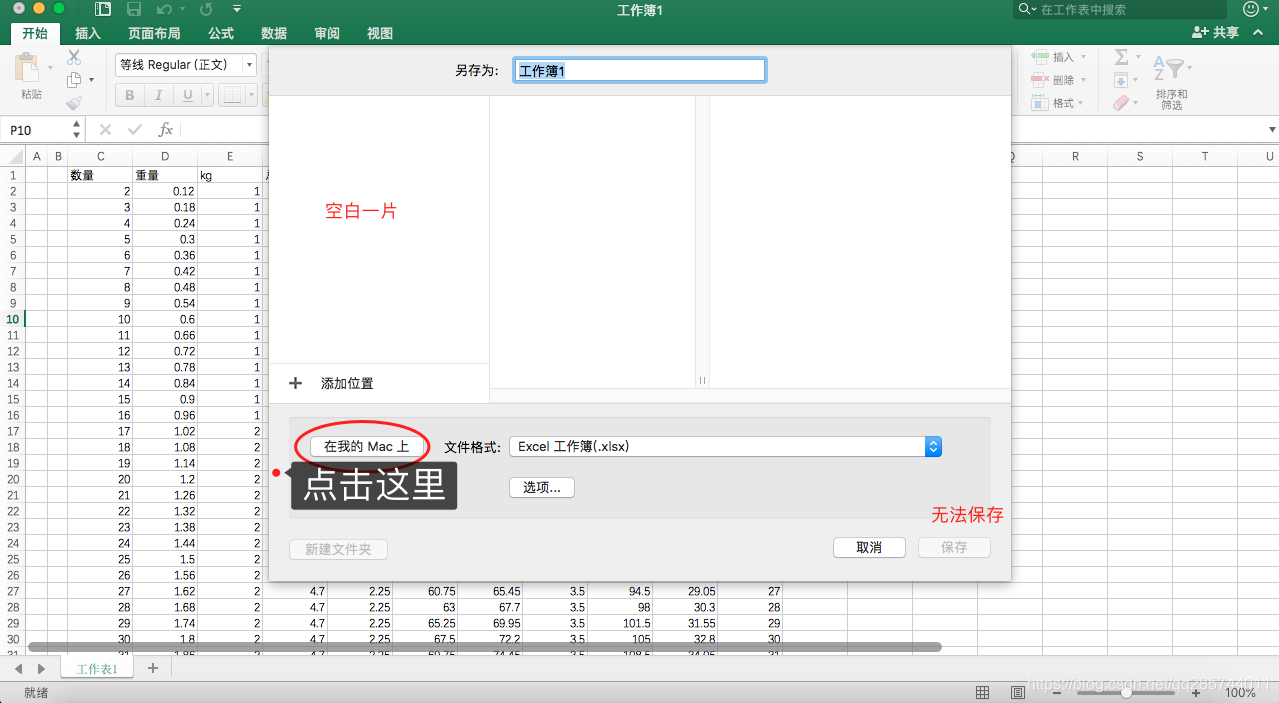Open the underline style dropdown arrow
Image resolution: width=1279 pixels, height=703 pixels.
pos(207,96)
